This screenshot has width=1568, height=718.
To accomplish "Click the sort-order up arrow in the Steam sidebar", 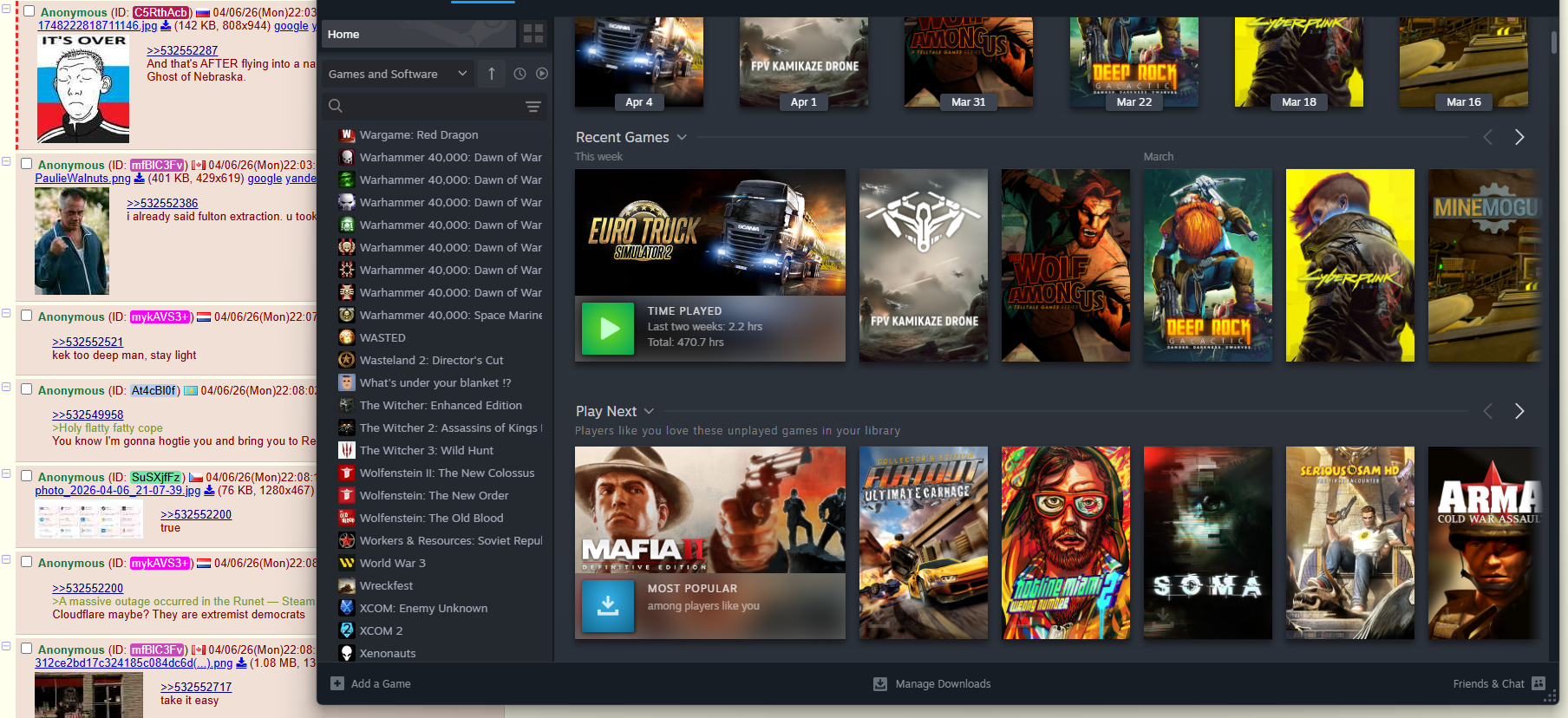I will coord(492,74).
